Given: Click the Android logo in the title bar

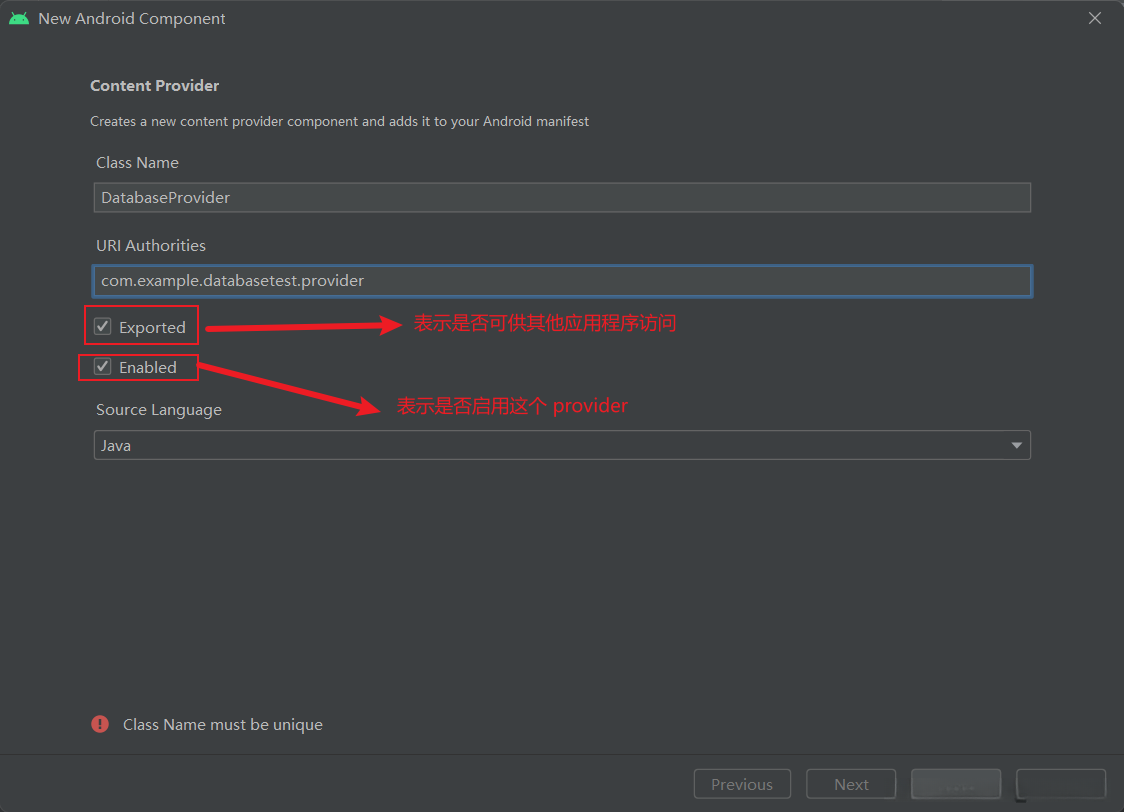Looking at the screenshot, I should pyautogui.click(x=18, y=18).
